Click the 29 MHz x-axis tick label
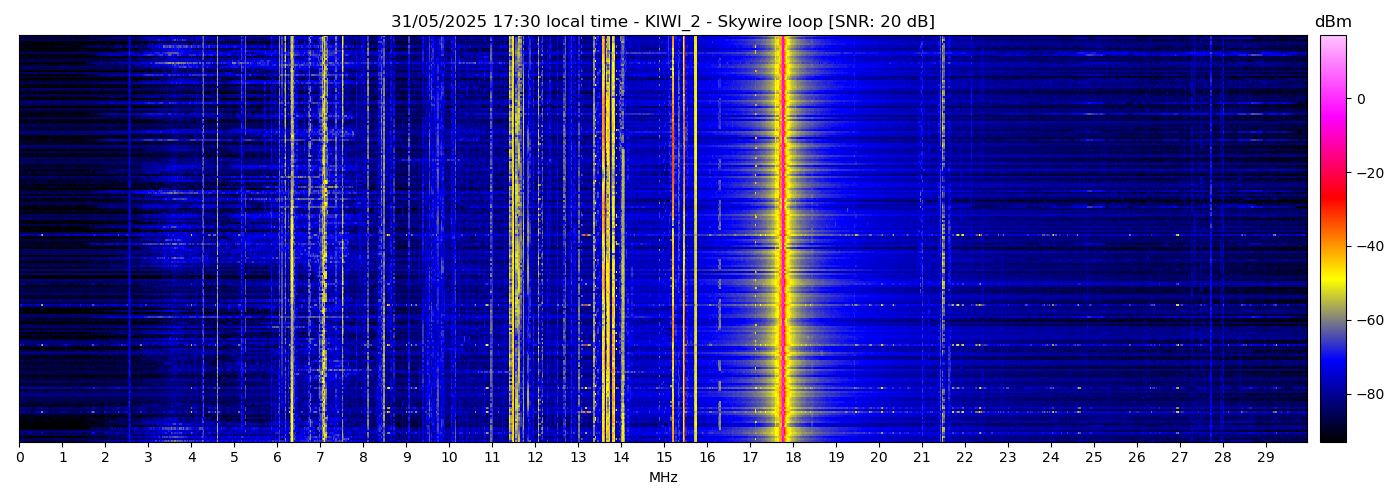 (1265, 457)
